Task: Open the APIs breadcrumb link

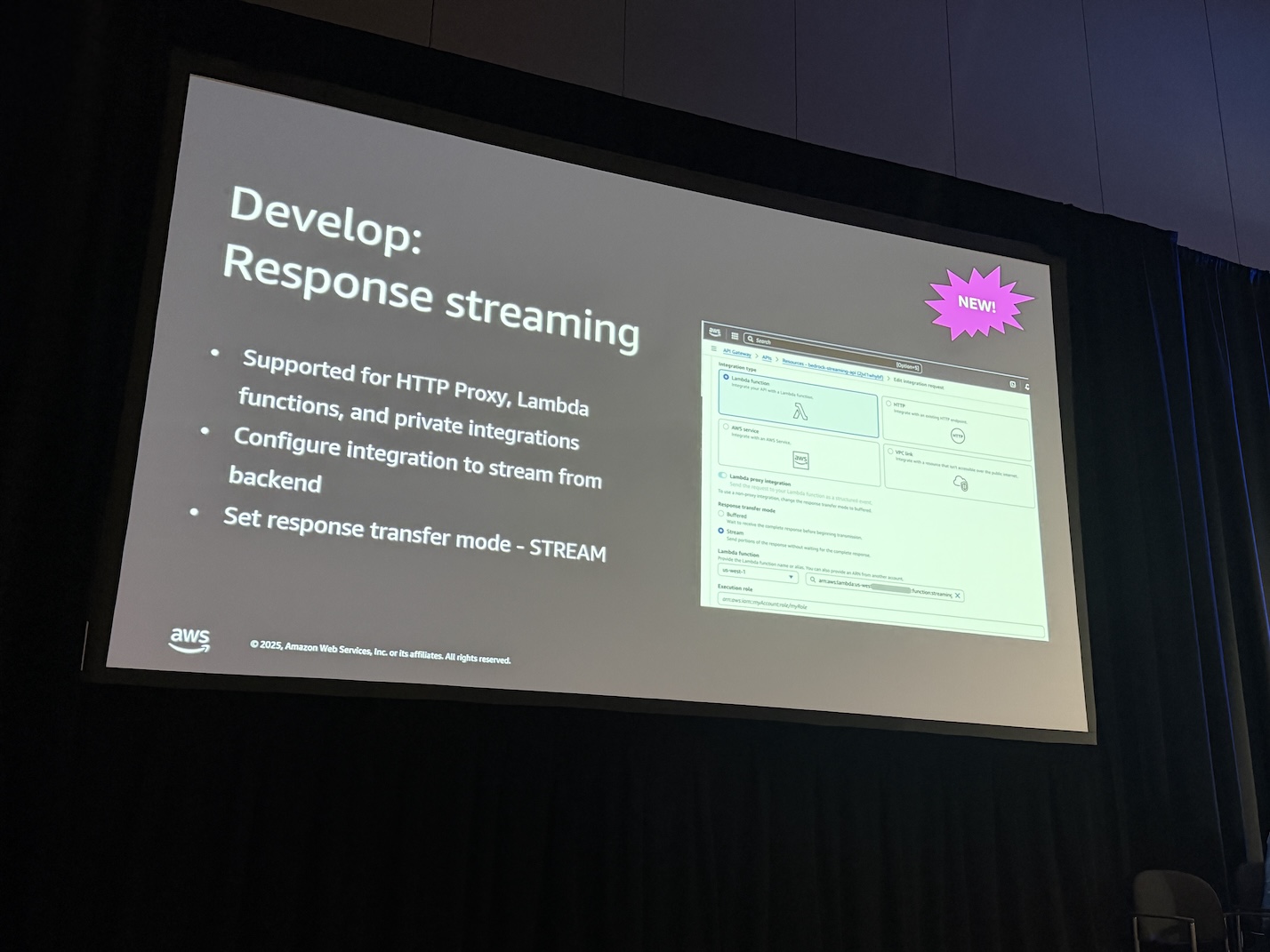Action: [767, 356]
